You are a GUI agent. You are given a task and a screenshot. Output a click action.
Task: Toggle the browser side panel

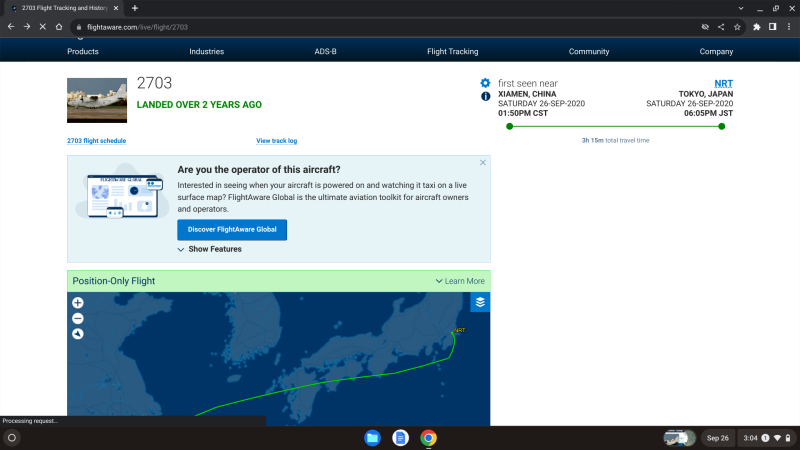point(772,27)
